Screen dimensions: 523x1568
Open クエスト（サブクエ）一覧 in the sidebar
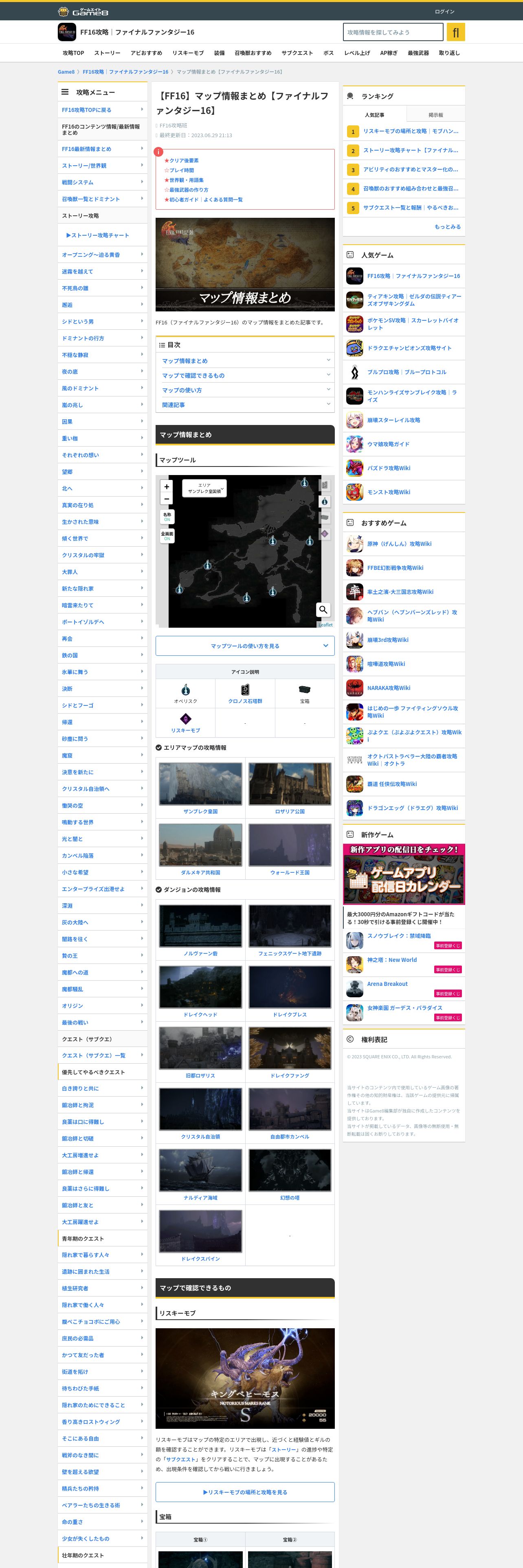102,1055
